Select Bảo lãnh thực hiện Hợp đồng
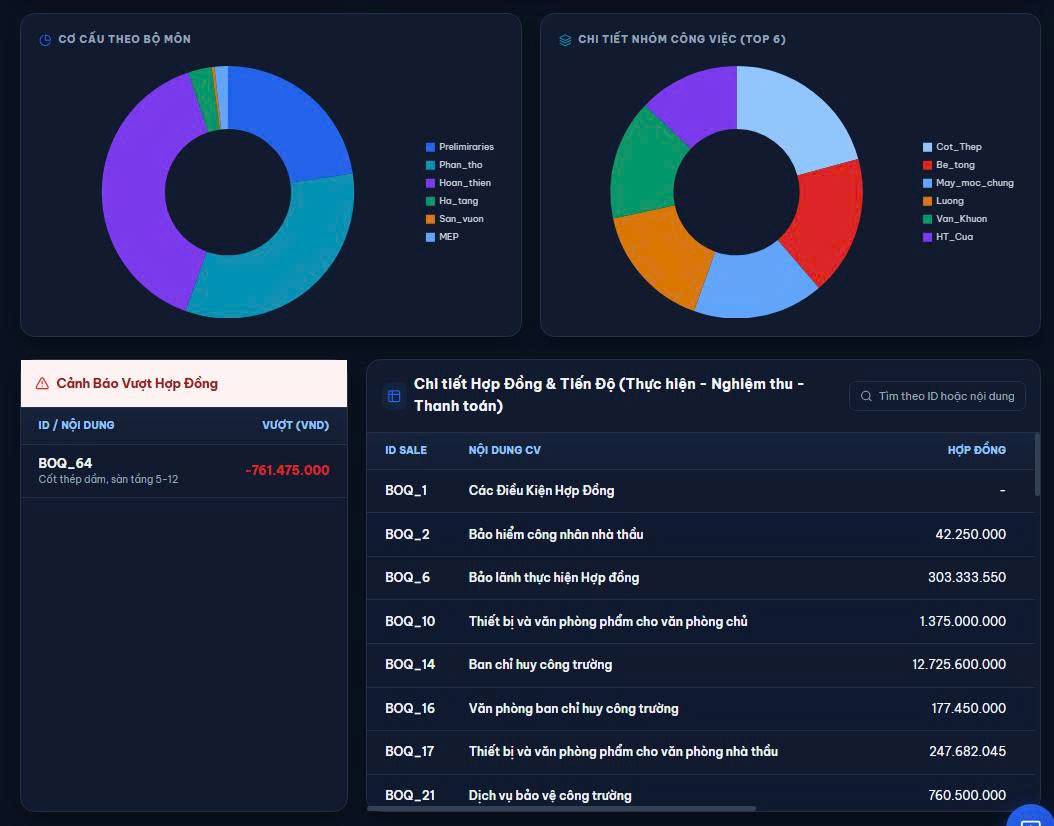 coord(554,577)
